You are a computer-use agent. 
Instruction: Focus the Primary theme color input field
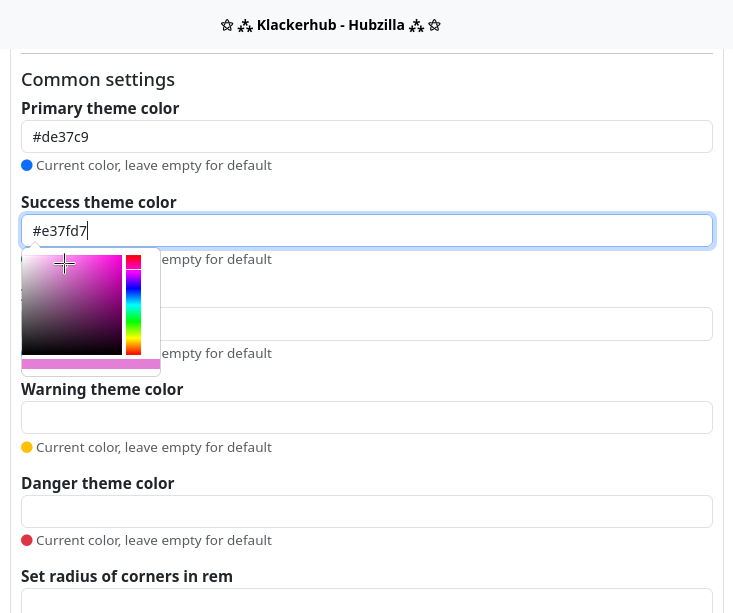coord(366,137)
